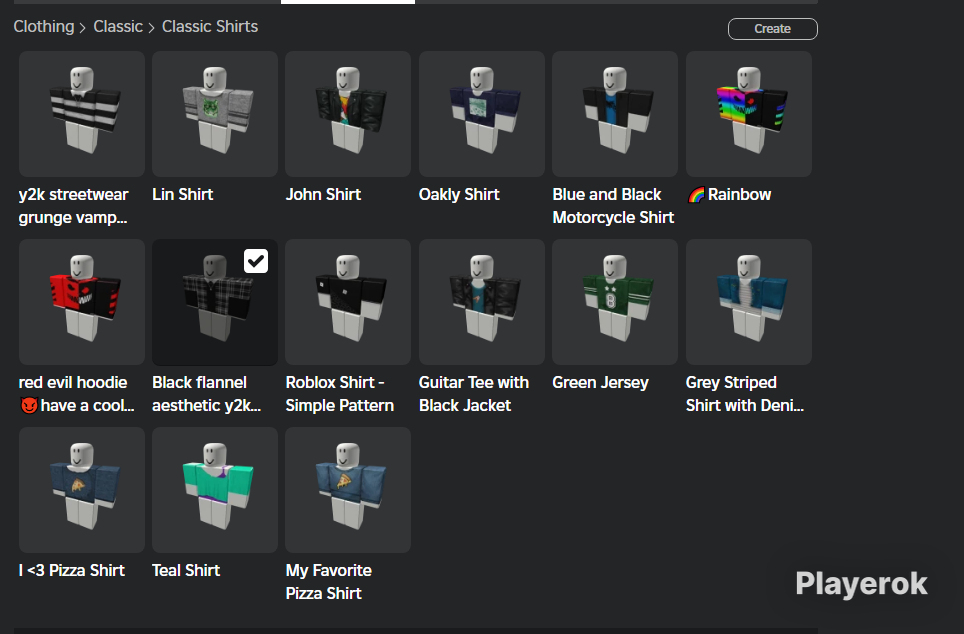The image size is (964, 634).
Task: Click 'Roblox Shirt - Simple Pattern' title
Action: pyautogui.click(x=339, y=394)
